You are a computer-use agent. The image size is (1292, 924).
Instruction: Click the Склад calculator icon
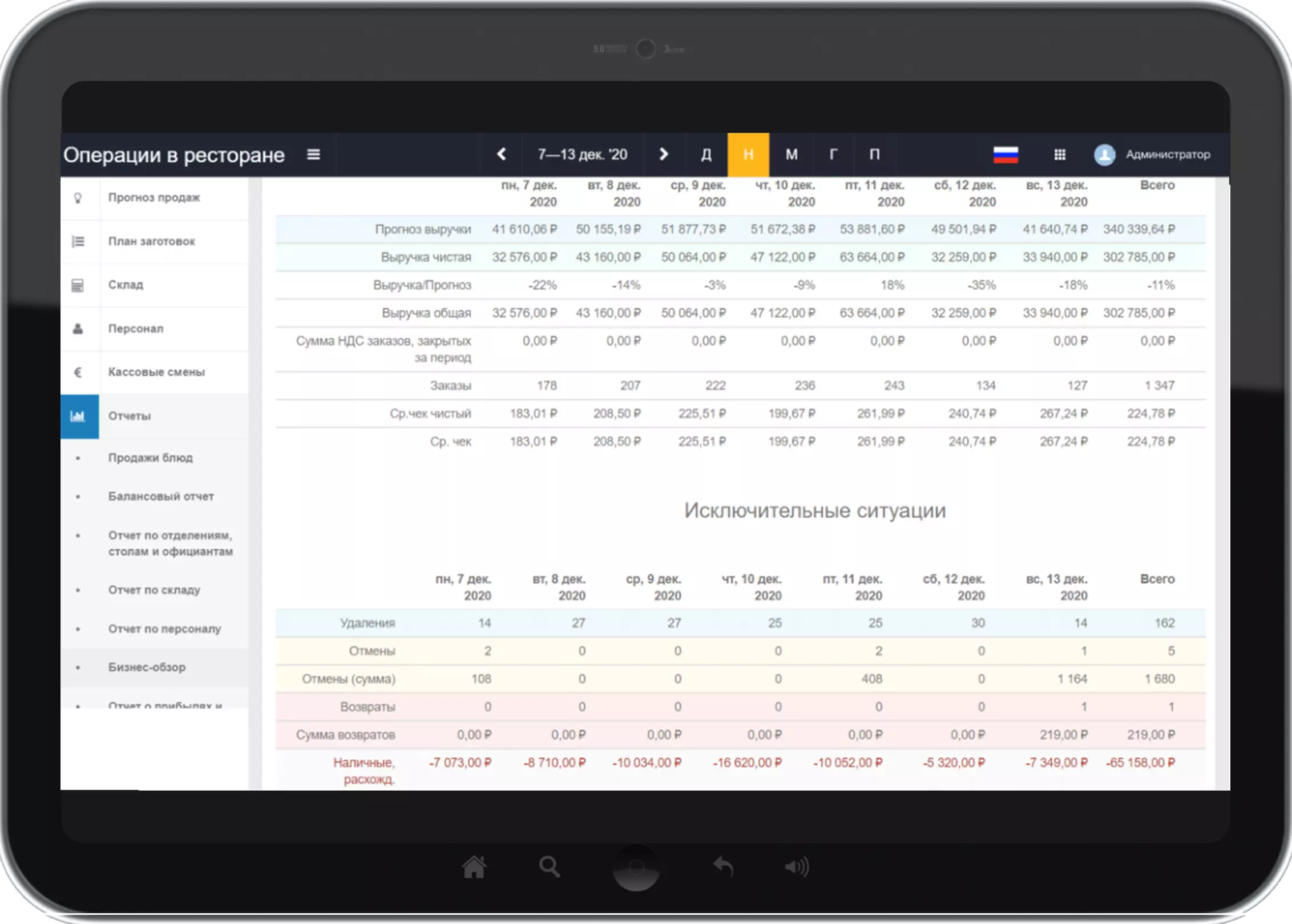coord(78,285)
